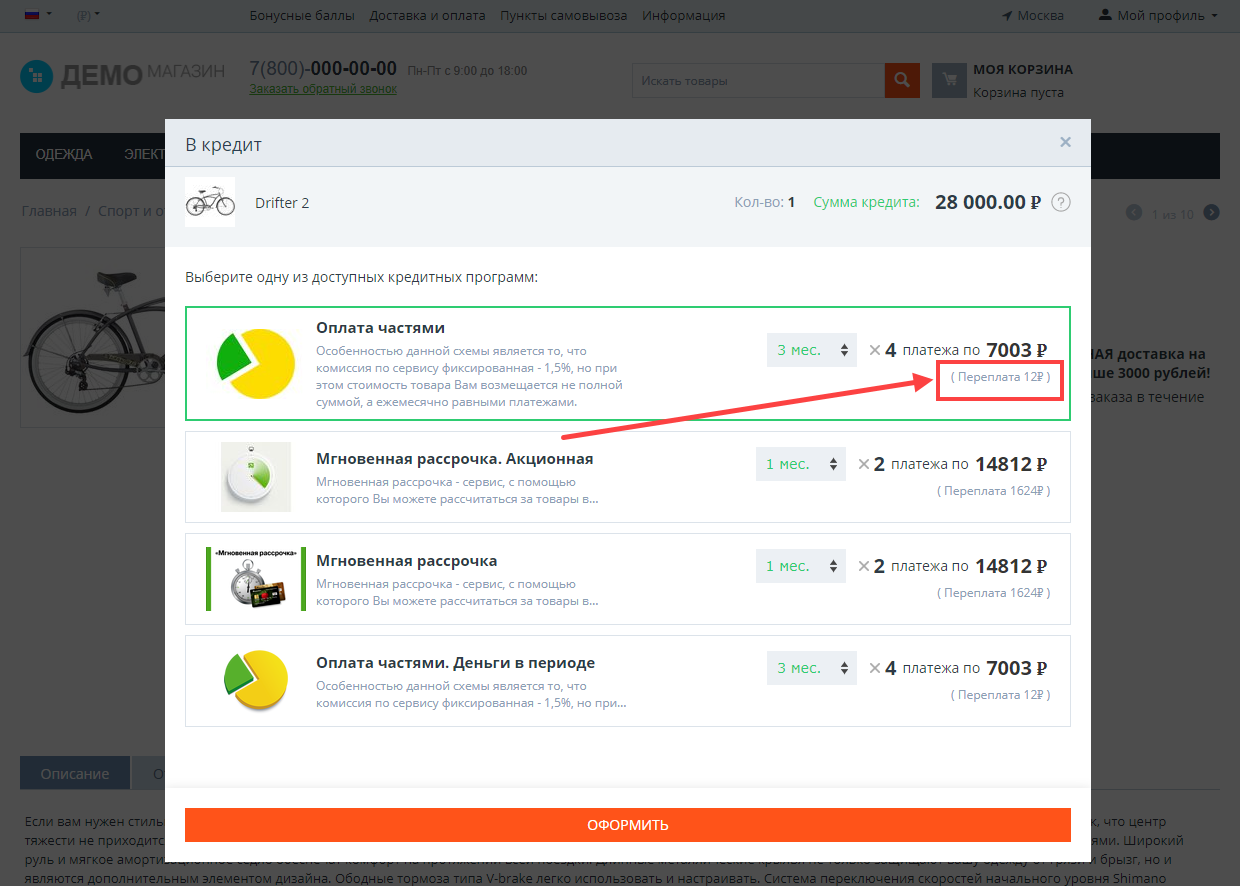Image resolution: width=1240 pixels, height=886 pixels.
Task: Open the ОДЕЖДА menu category
Action: [64, 154]
